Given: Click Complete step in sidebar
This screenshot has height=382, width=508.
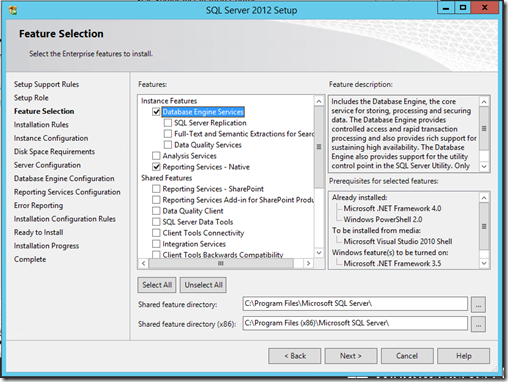Looking at the screenshot, I should (x=30, y=259).
